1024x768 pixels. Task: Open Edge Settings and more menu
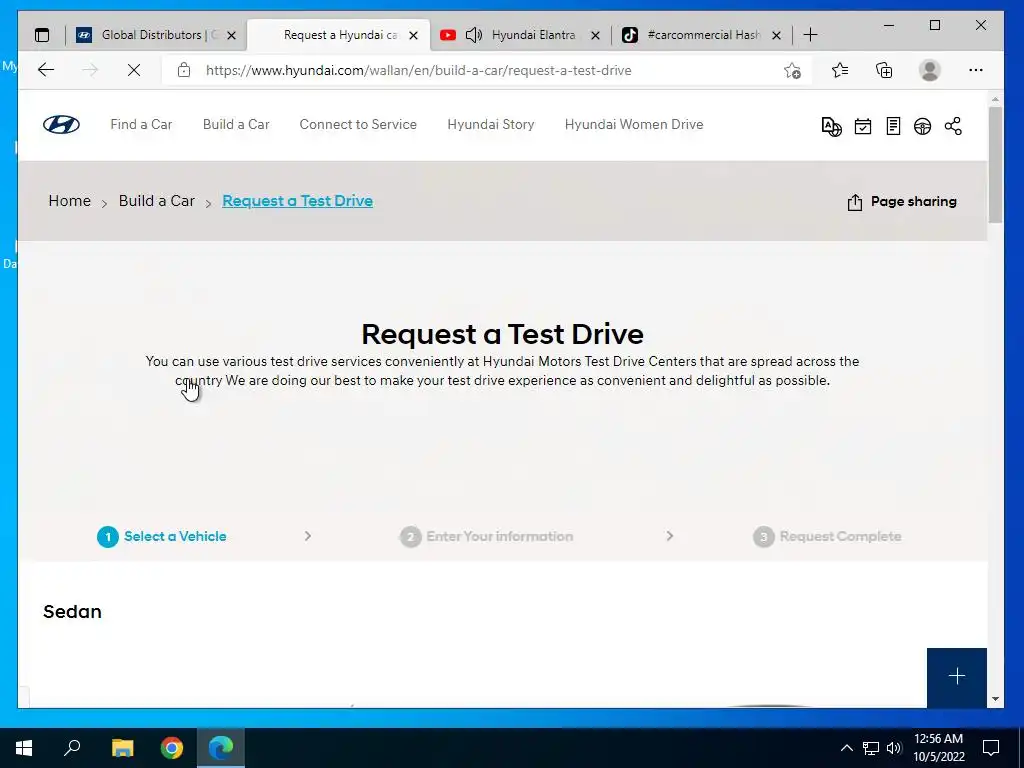pyautogui.click(x=976, y=70)
